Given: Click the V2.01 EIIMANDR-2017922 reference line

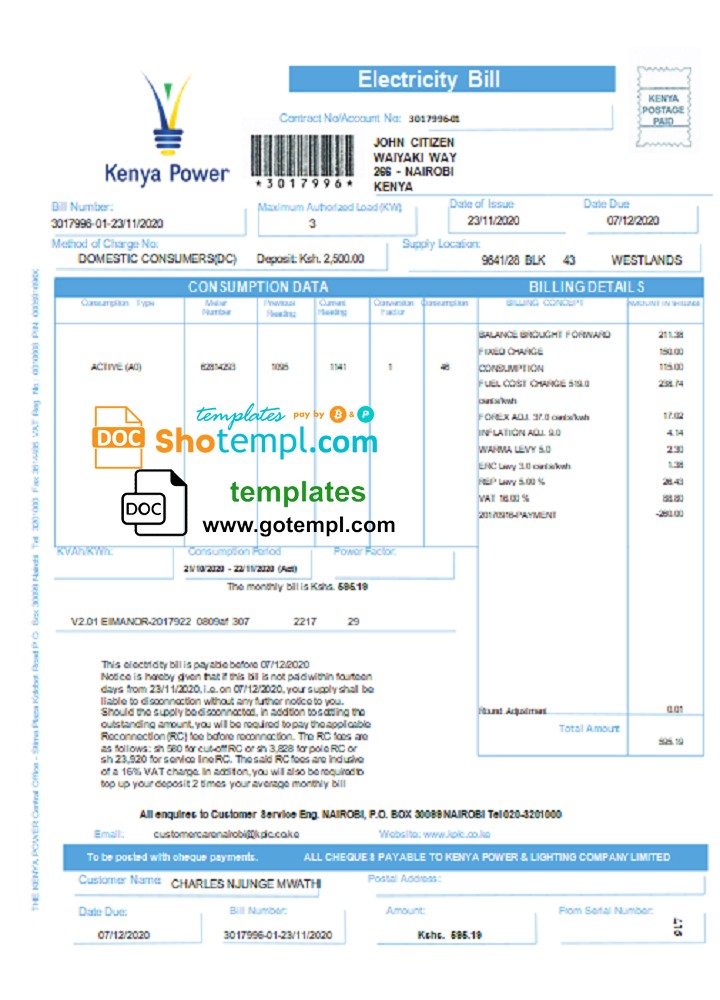Looking at the screenshot, I should [216, 621].
